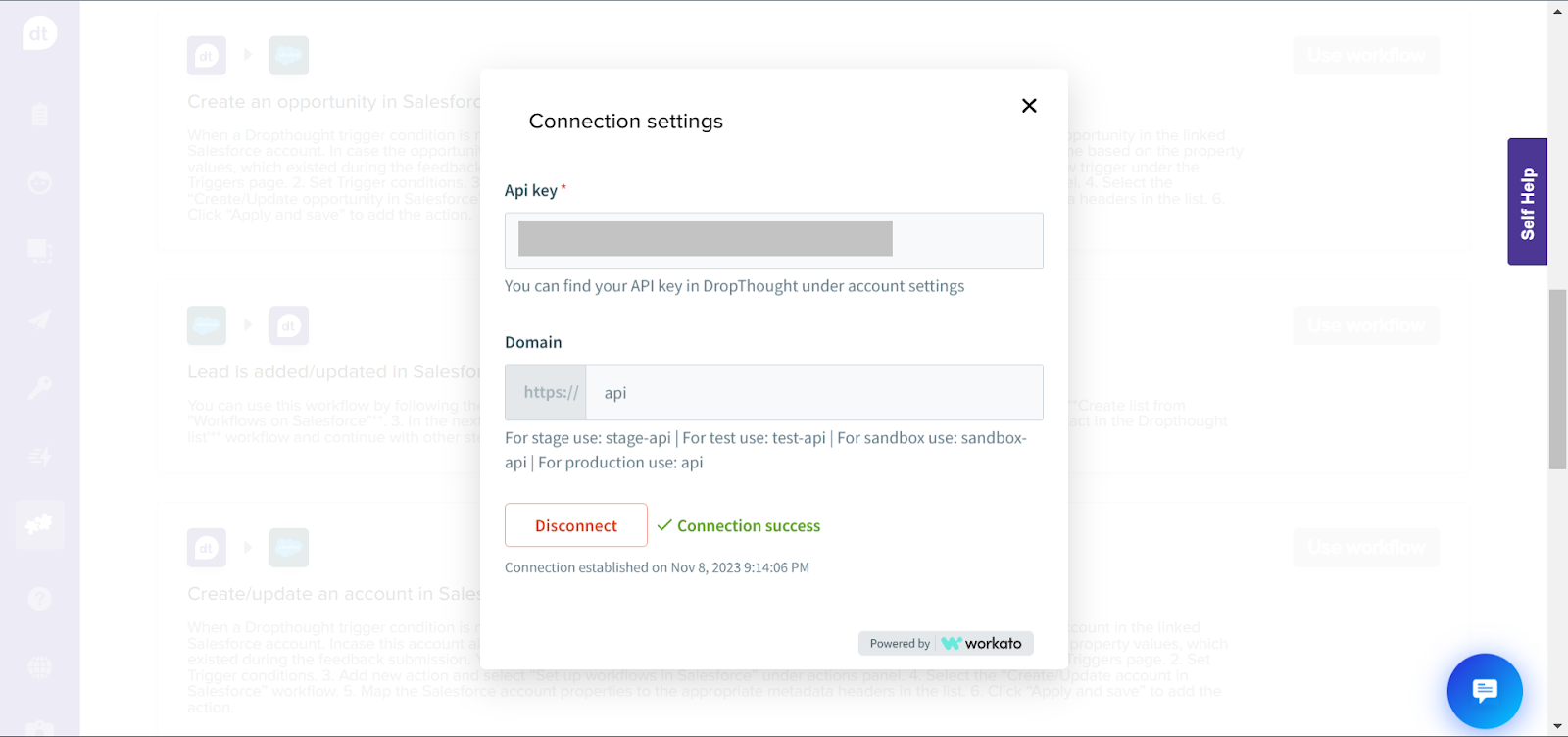1568x737 pixels.
Task: Click the Domain text field
Action: pos(813,393)
